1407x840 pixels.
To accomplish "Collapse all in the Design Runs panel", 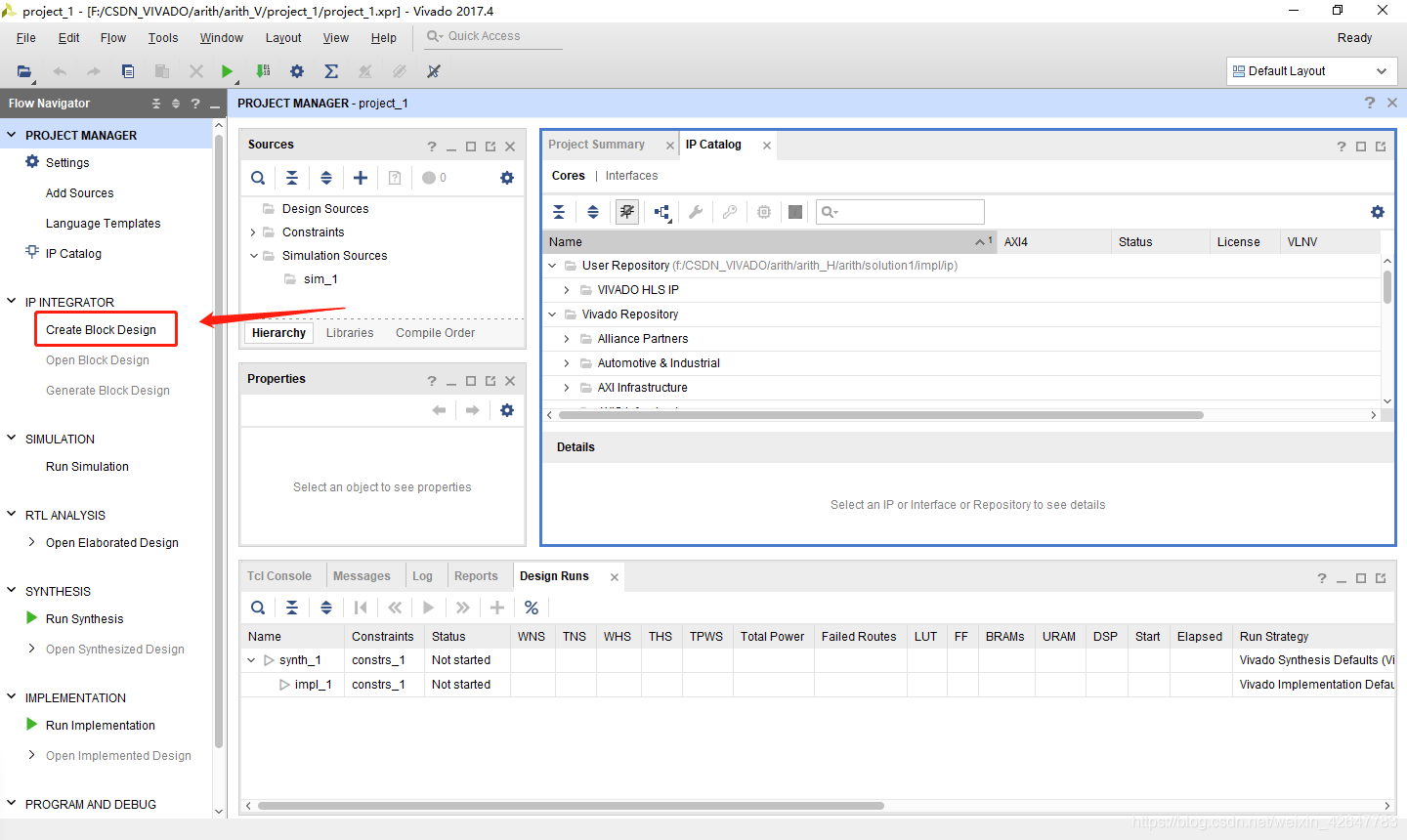I will 292,608.
